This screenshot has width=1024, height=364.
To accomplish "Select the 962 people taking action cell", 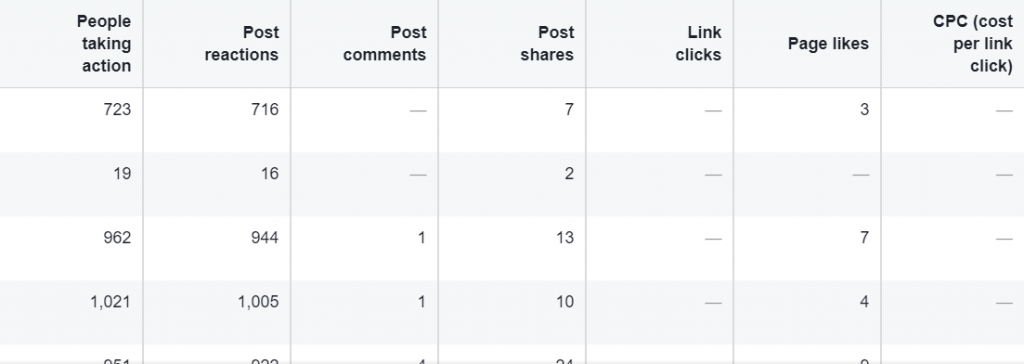I will click(x=117, y=237).
